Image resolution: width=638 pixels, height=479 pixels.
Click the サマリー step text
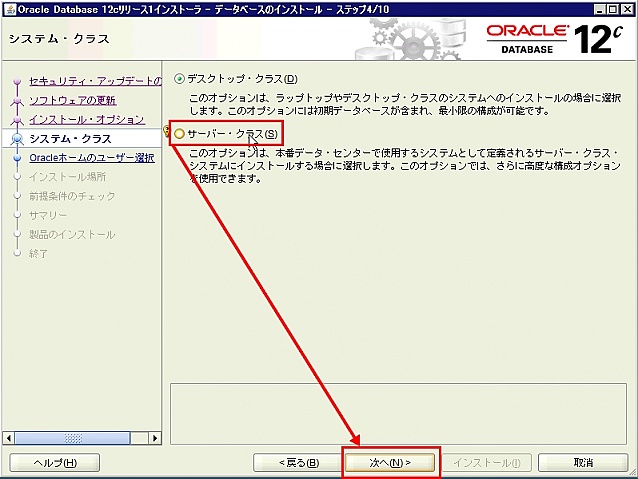click(48, 215)
